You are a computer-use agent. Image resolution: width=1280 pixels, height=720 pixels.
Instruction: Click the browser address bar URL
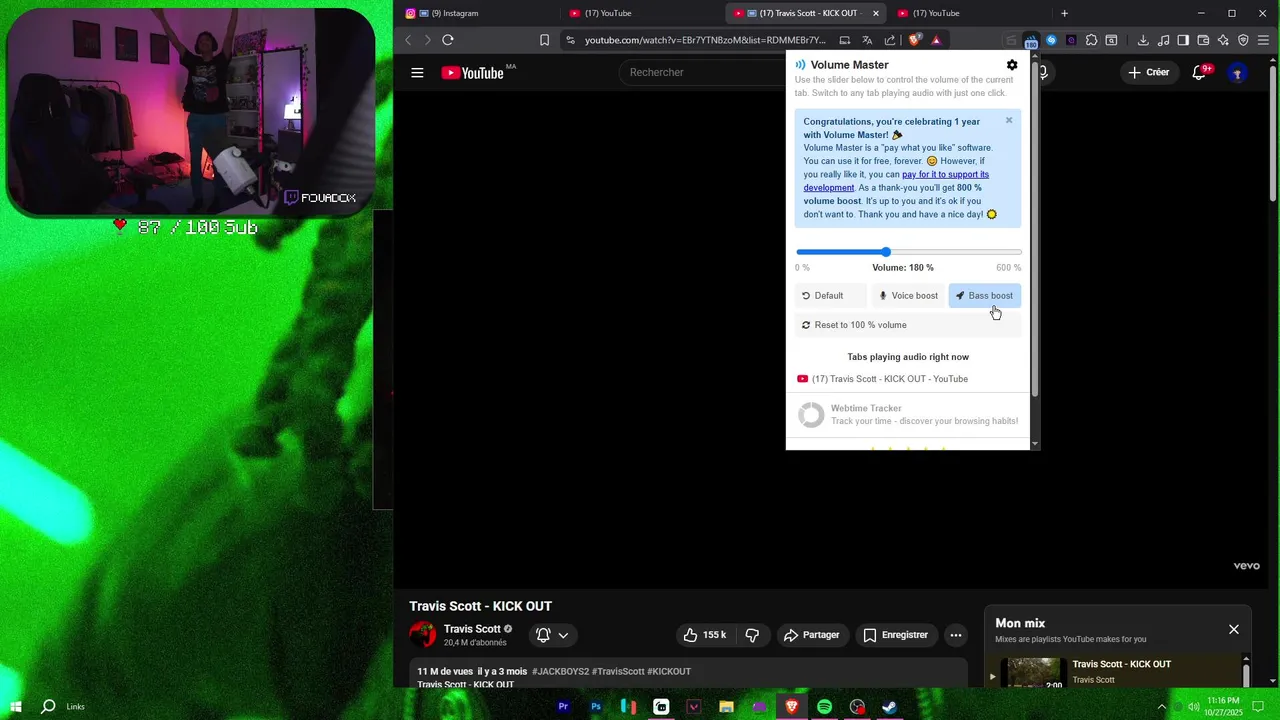coord(705,40)
